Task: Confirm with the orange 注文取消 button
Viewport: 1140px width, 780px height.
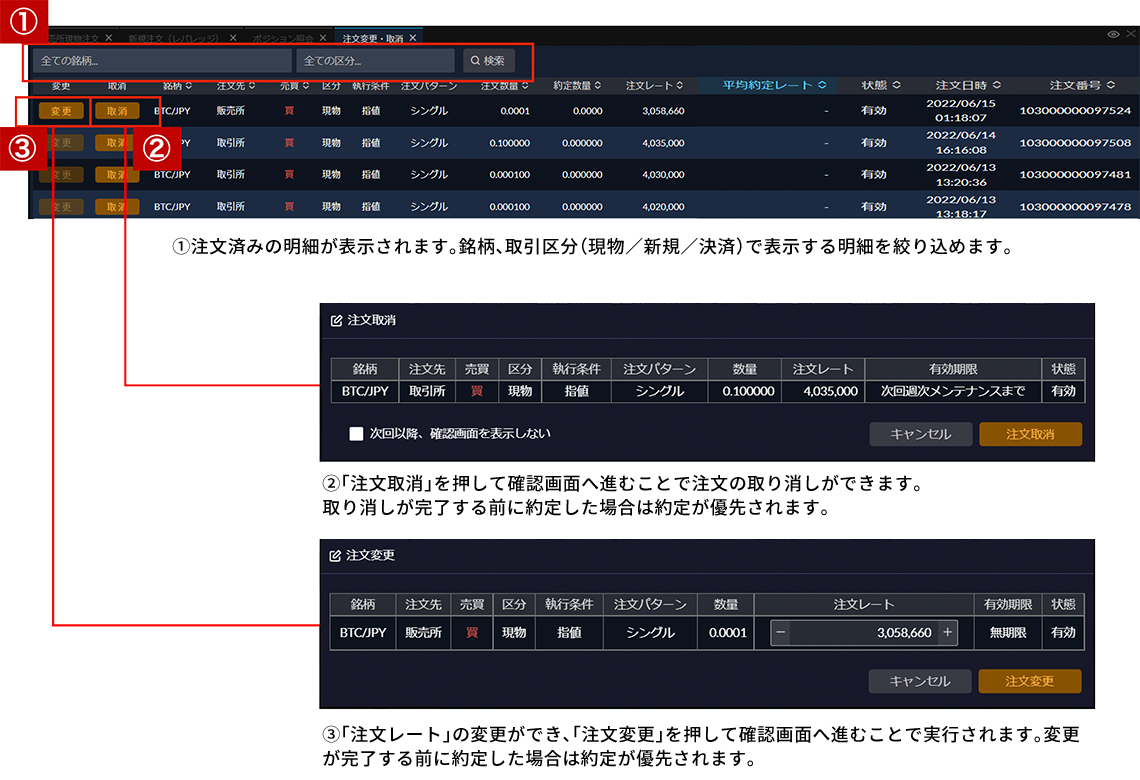Action: 1030,434
